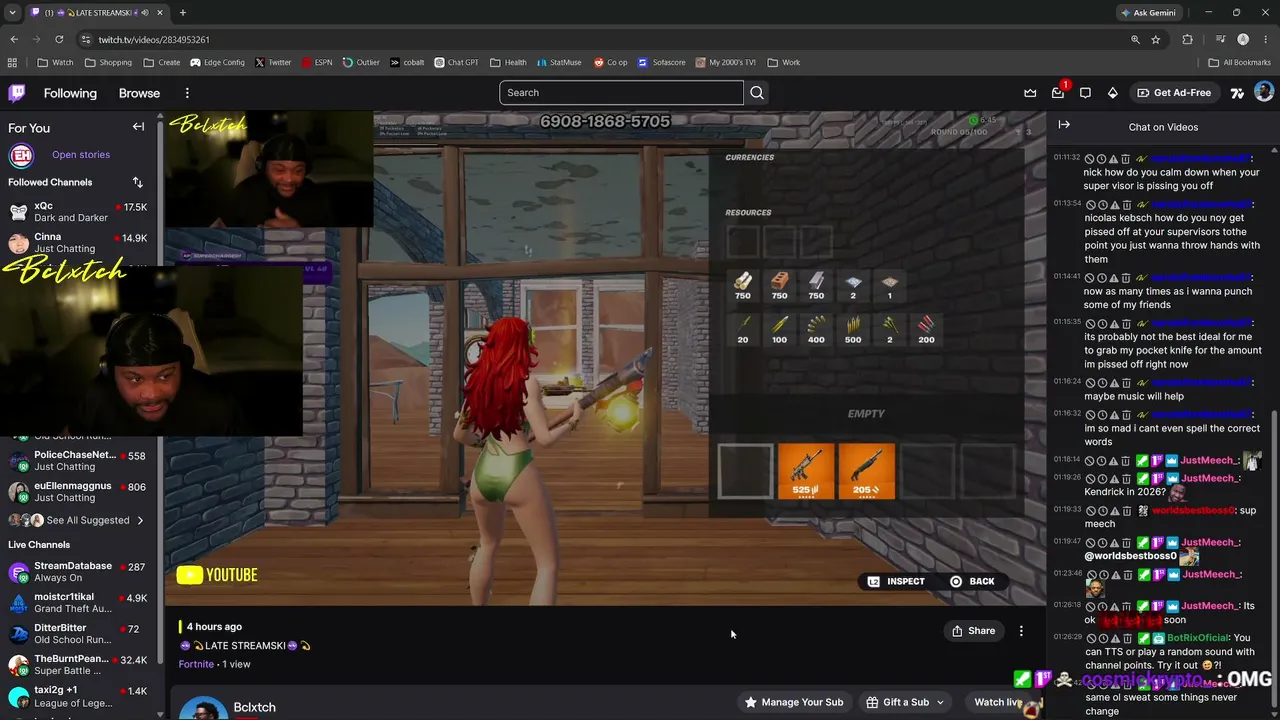Open the Chat GPT bookmark
Viewport: 1280px width, 720px height.
[x=455, y=62]
